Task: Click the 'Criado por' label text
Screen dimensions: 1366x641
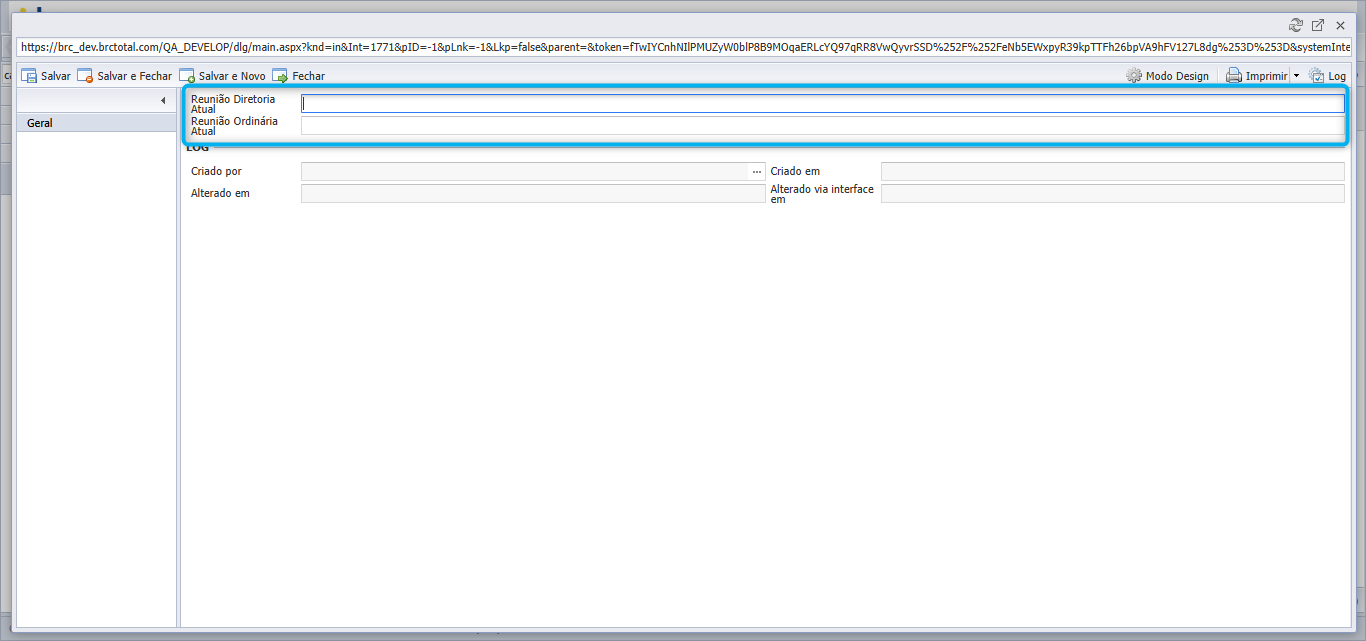Action: click(x=216, y=172)
